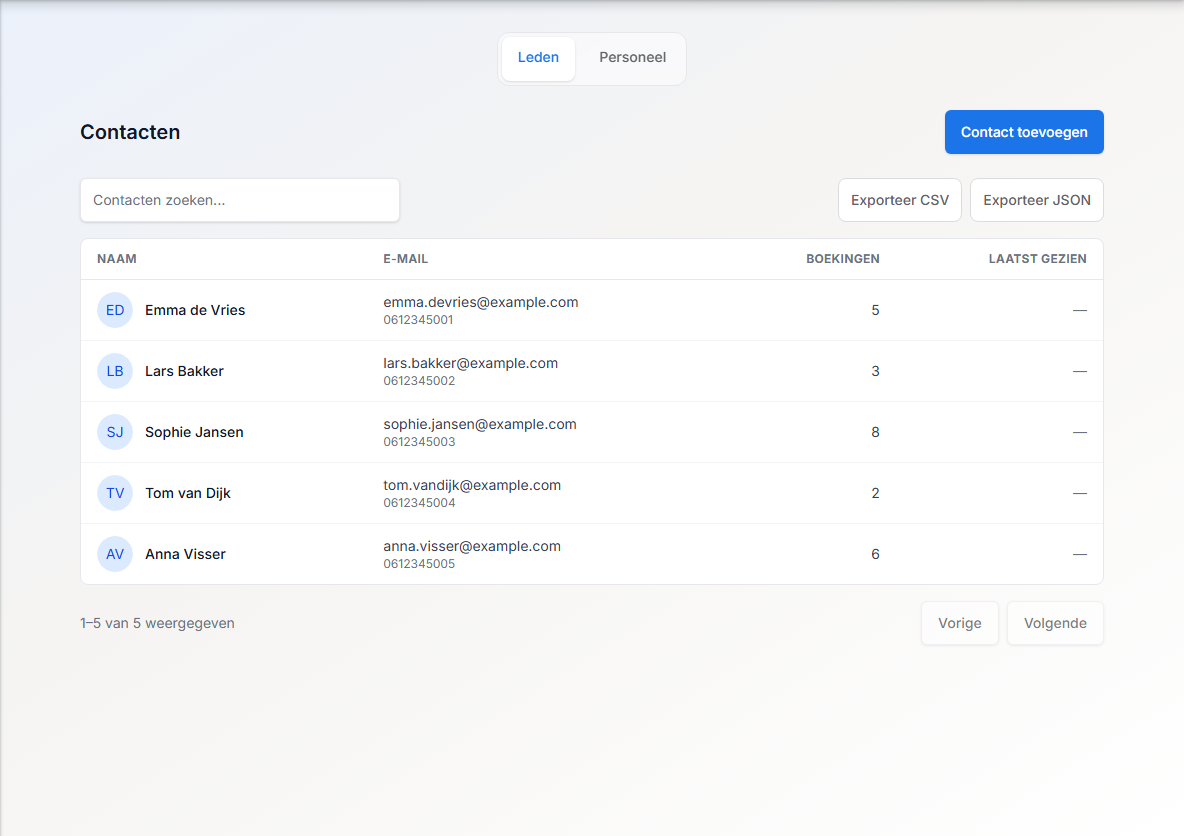Select the name Tom van Dijk
The height and width of the screenshot is (836, 1184).
click(188, 493)
